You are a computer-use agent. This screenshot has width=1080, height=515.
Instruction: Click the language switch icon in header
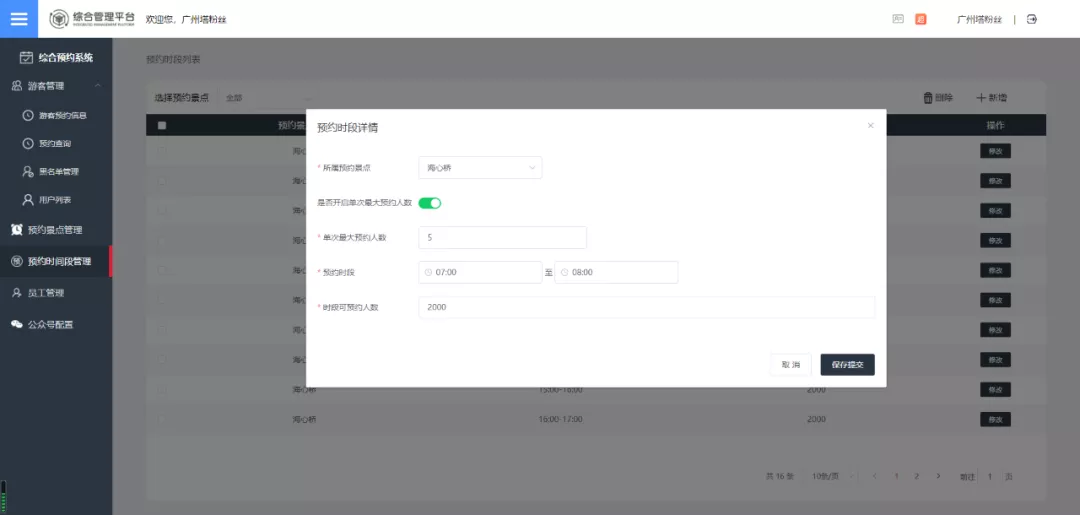point(898,19)
